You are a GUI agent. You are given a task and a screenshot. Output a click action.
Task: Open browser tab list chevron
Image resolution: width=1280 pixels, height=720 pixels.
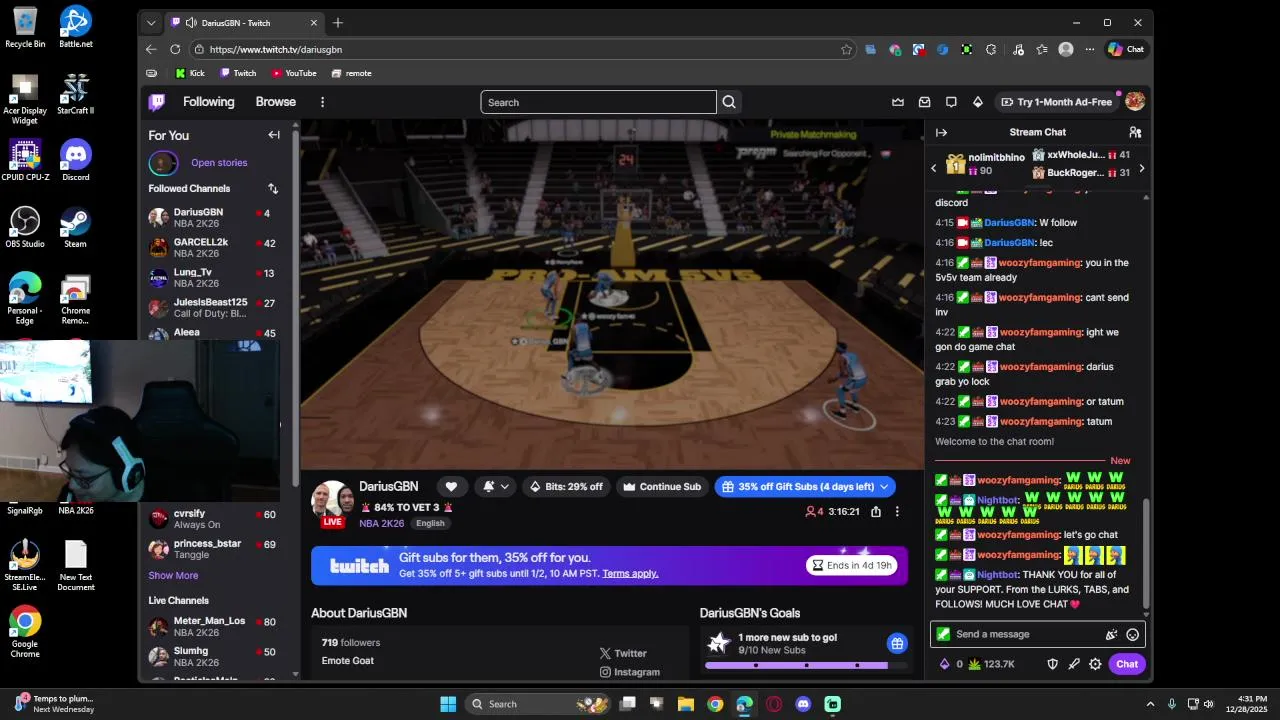pyautogui.click(x=151, y=23)
